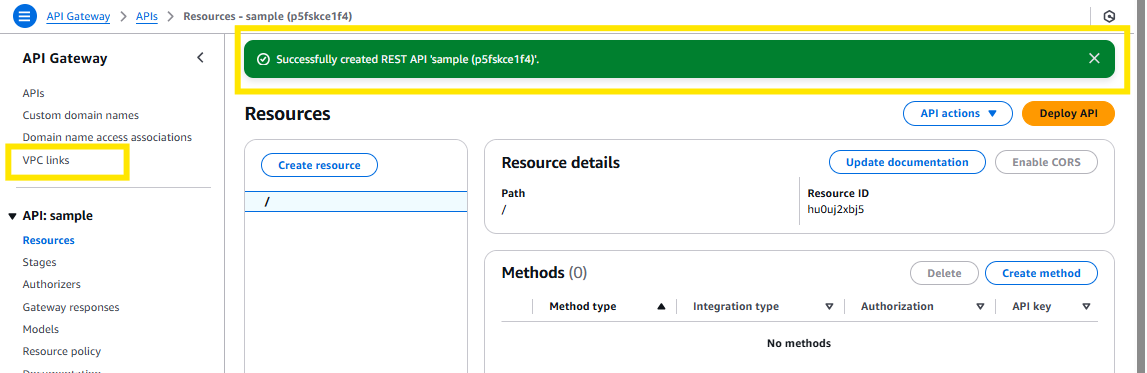
Task: Click the success checkmark icon in banner
Action: pyautogui.click(x=263, y=59)
